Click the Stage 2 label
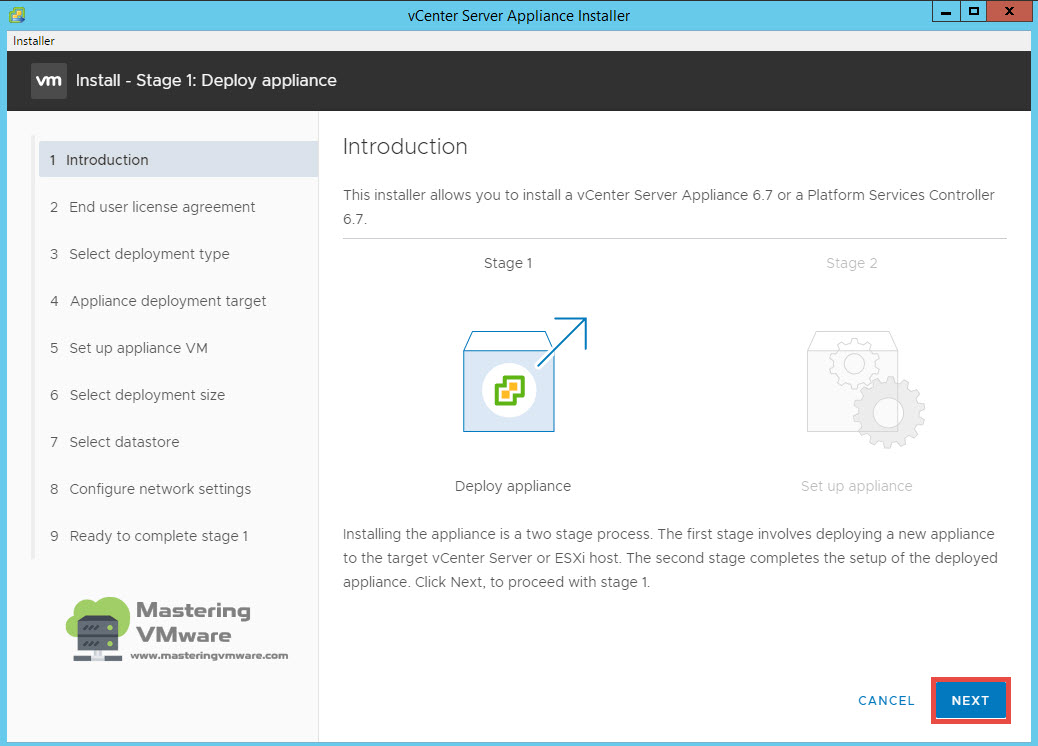Screen dimensions: 1038x746 click(851, 263)
